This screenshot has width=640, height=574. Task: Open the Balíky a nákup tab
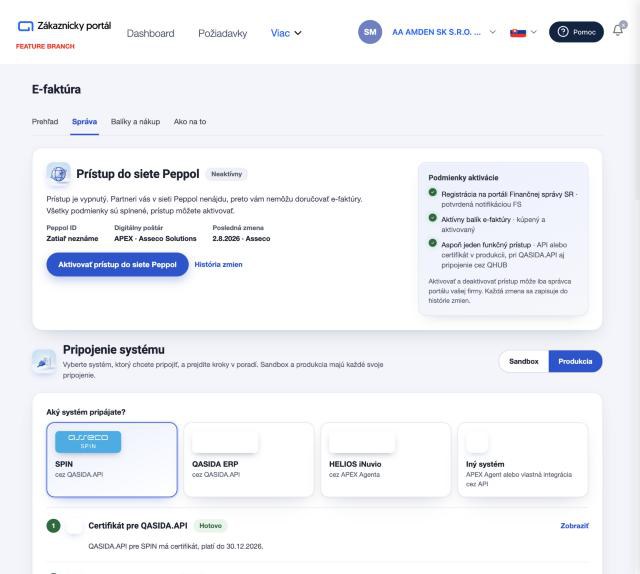coord(136,122)
